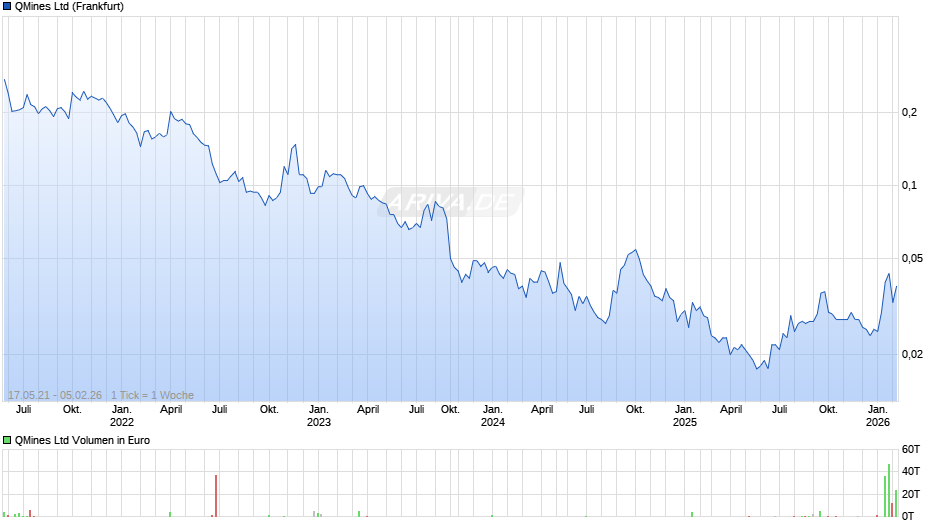Viewport: 940px width, 526px height.
Task: Click the 0,05 price axis label
Action: [x=912, y=259]
